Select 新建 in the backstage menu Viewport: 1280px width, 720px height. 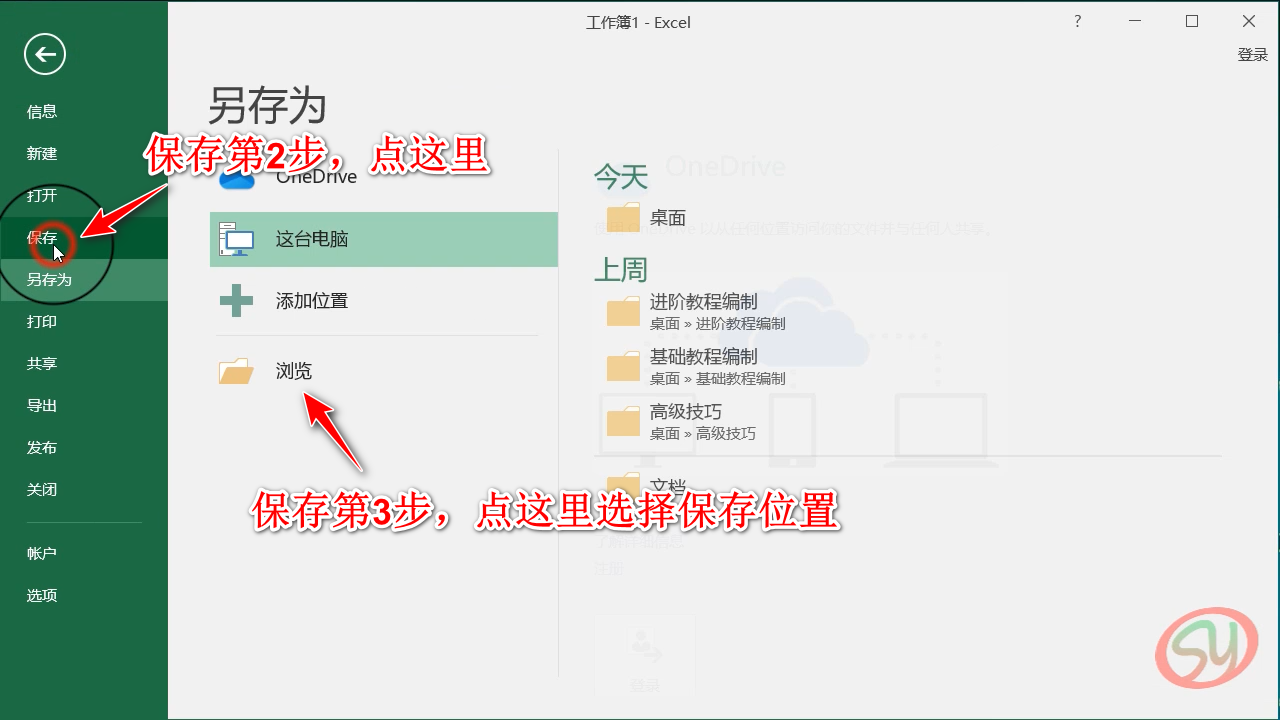tap(84, 154)
